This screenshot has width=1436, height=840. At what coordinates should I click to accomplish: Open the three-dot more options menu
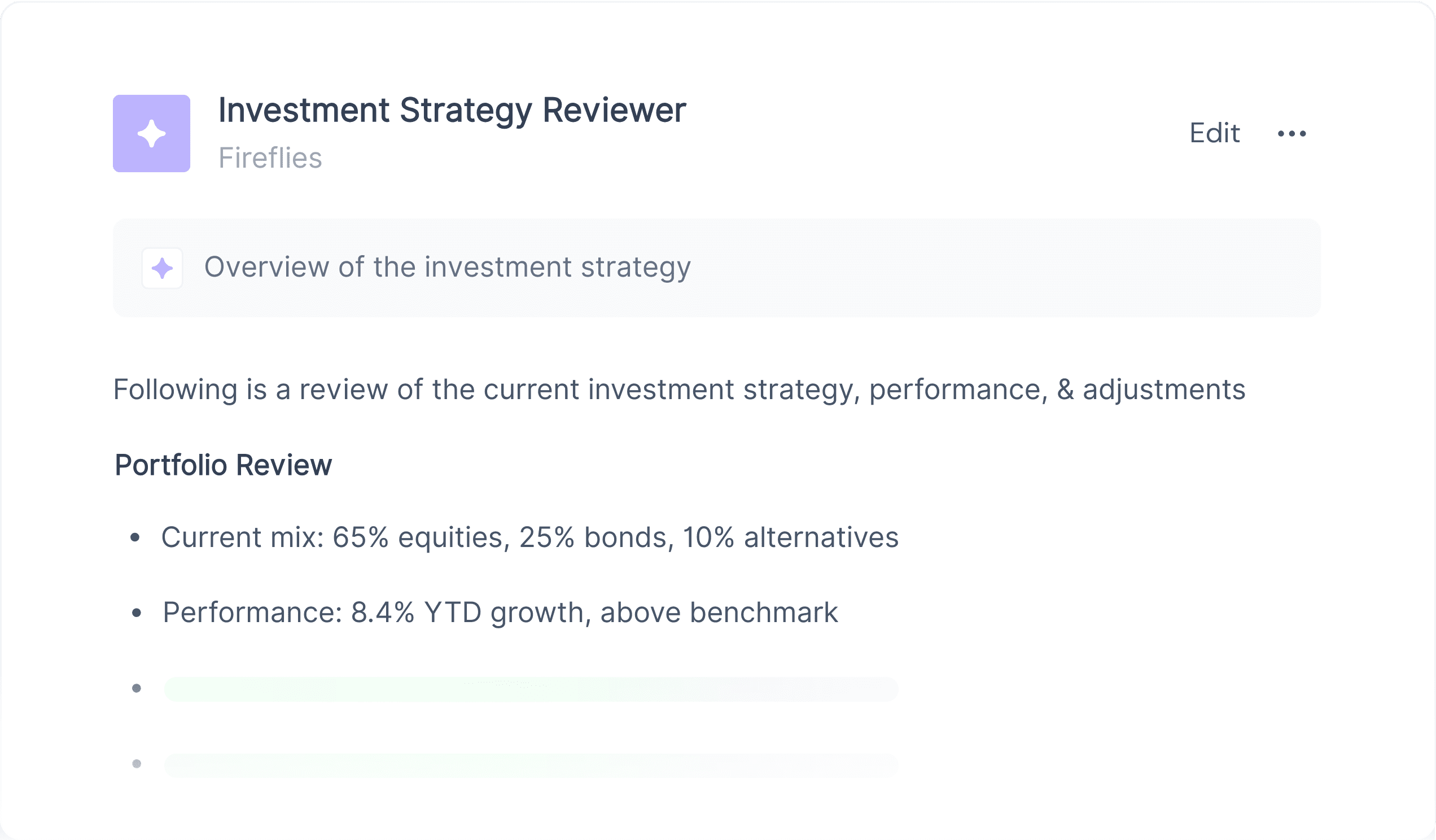tap(1292, 133)
